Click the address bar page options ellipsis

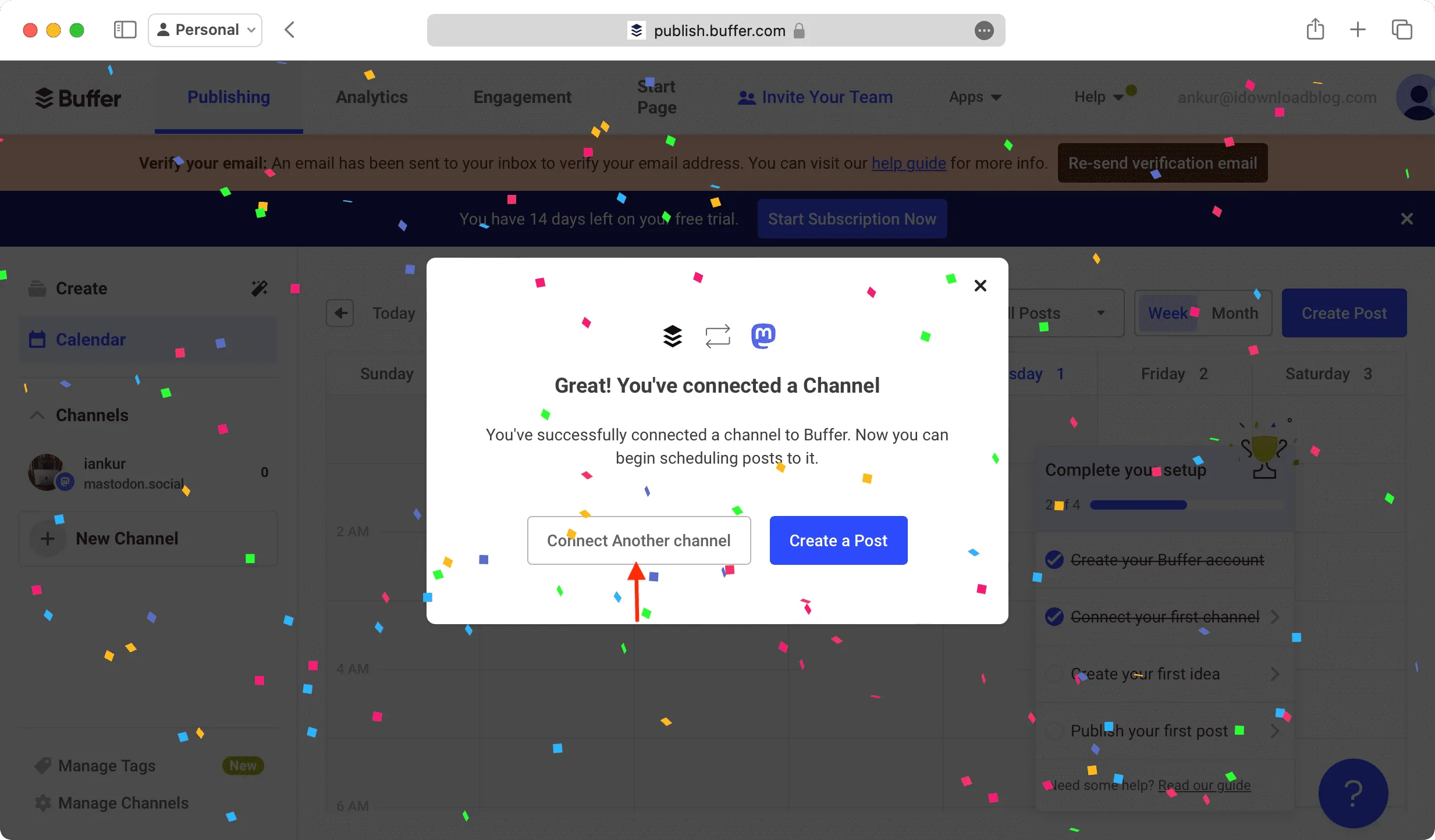click(984, 30)
